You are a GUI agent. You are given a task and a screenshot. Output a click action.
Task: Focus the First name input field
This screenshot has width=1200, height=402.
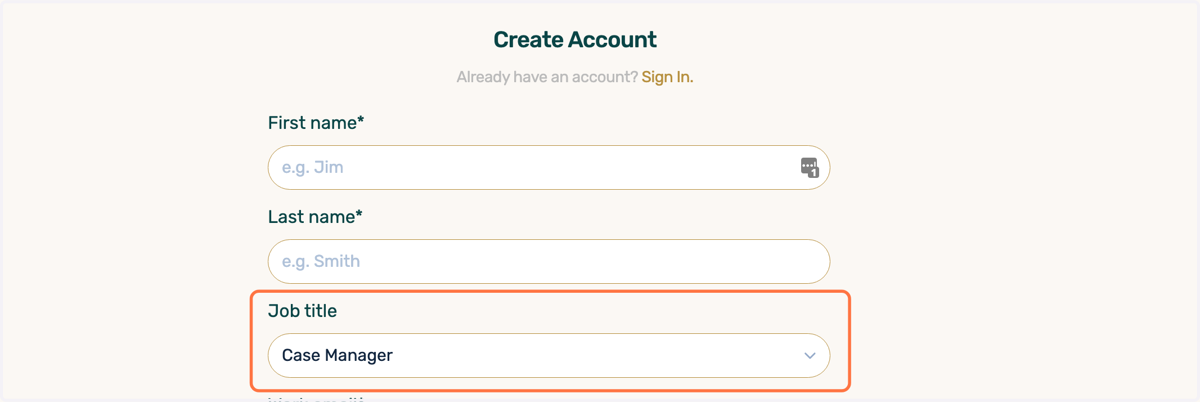tap(549, 167)
